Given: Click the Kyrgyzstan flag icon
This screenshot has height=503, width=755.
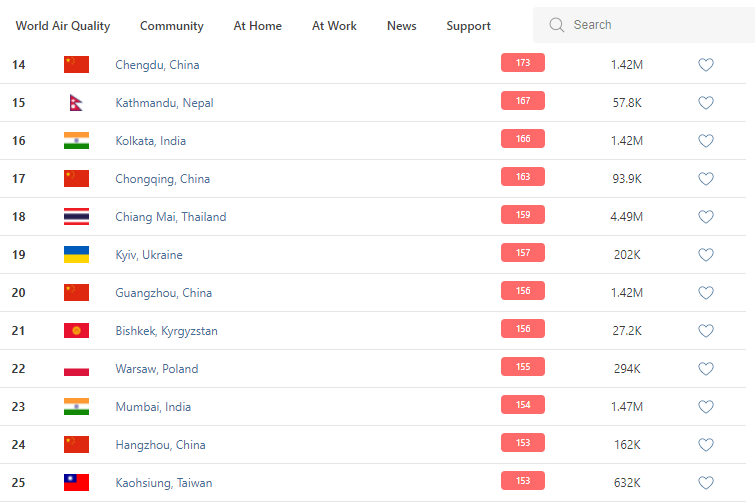Looking at the screenshot, I should point(76,331).
